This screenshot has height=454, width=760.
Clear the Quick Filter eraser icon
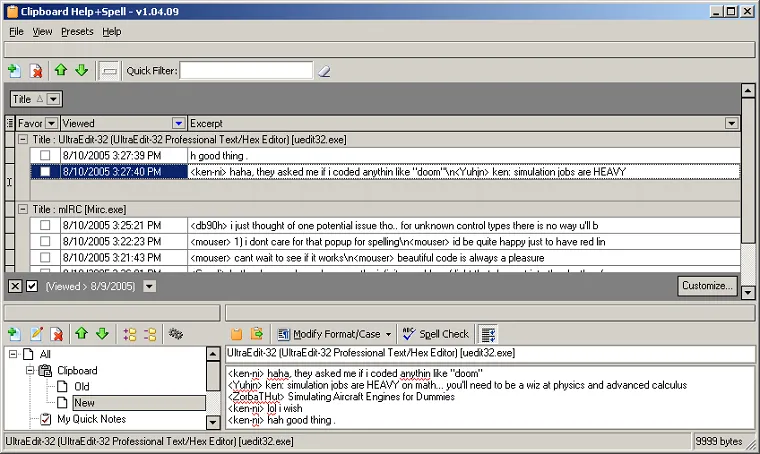[324, 71]
